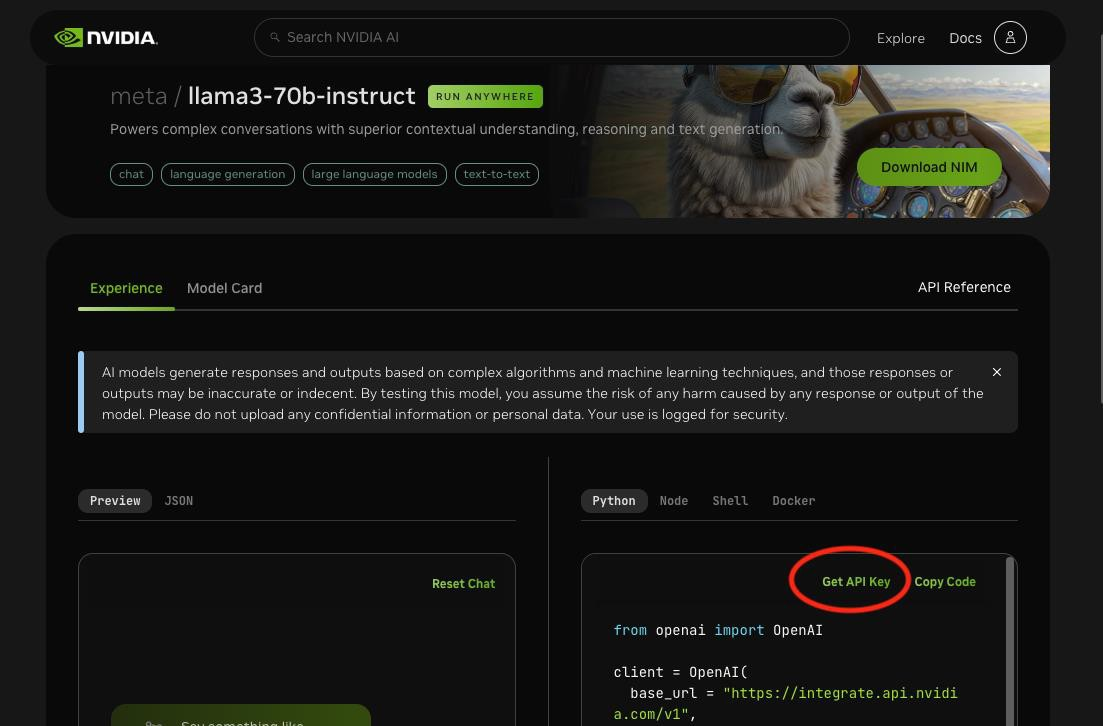Viewport: 1103px width, 726px height.
Task: Copy the Python code snippet
Action: pos(944,581)
